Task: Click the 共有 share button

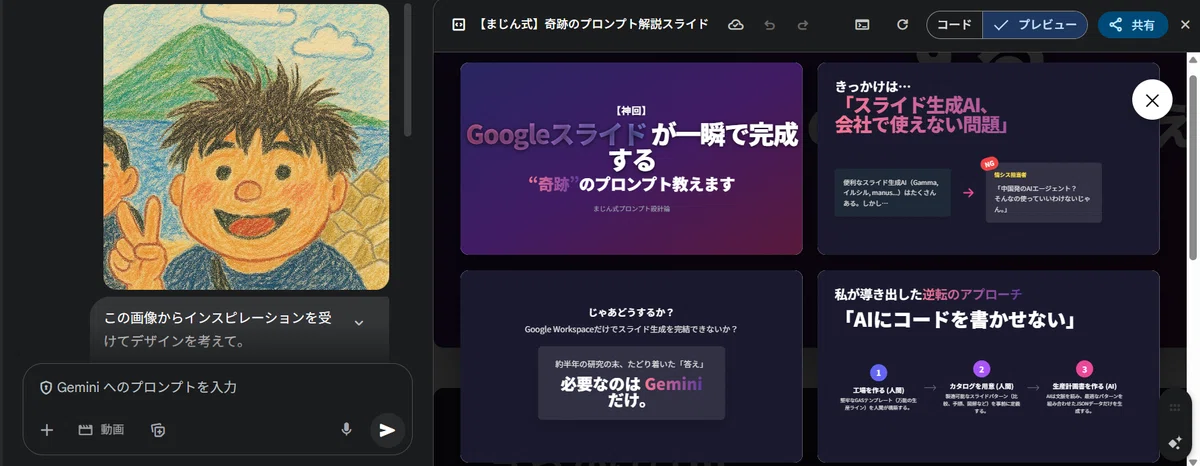Action: click(x=1132, y=25)
